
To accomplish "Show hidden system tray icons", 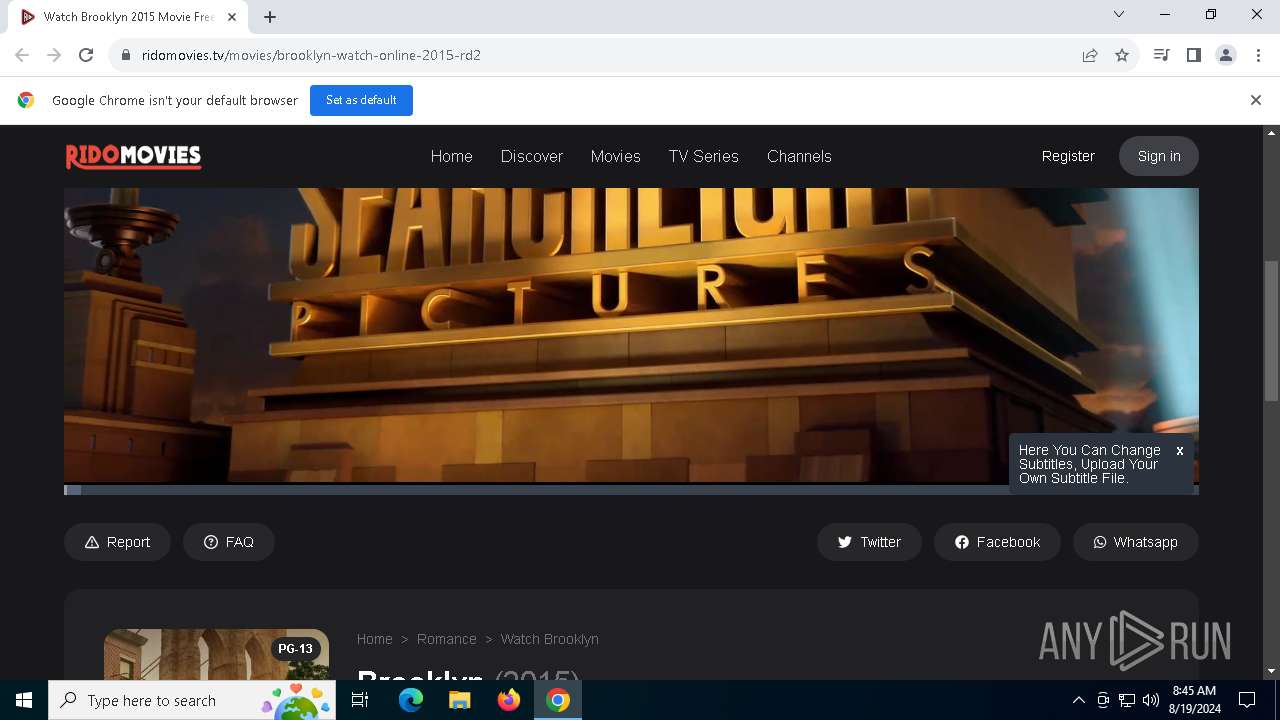I will (x=1078, y=700).
